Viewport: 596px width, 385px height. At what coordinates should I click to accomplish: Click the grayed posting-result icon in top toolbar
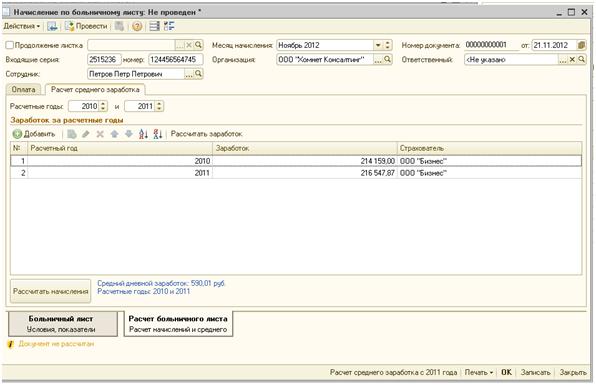120,26
